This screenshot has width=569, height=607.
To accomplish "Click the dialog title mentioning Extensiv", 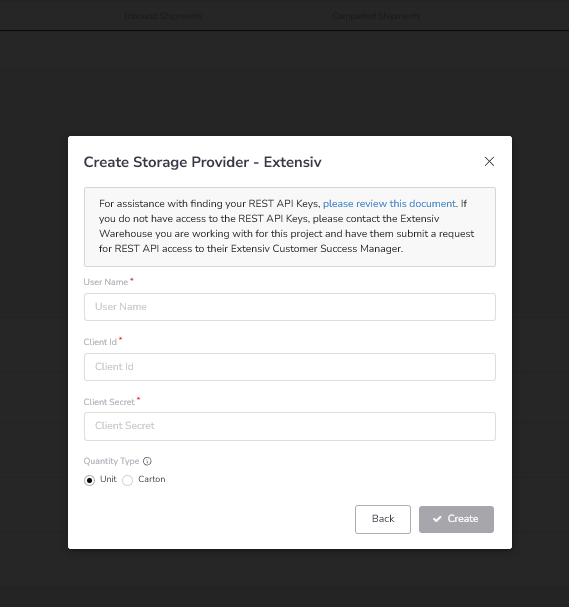I will [x=202, y=162].
